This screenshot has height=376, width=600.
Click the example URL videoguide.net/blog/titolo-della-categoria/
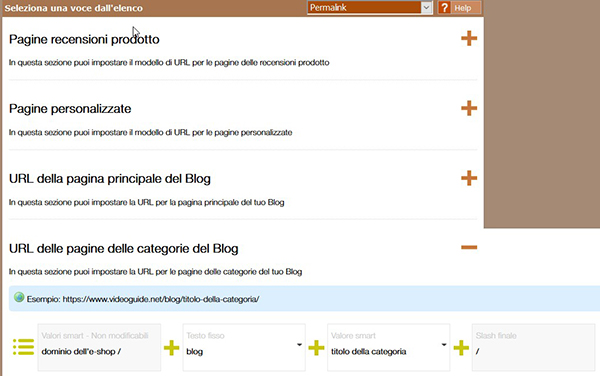(161, 299)
